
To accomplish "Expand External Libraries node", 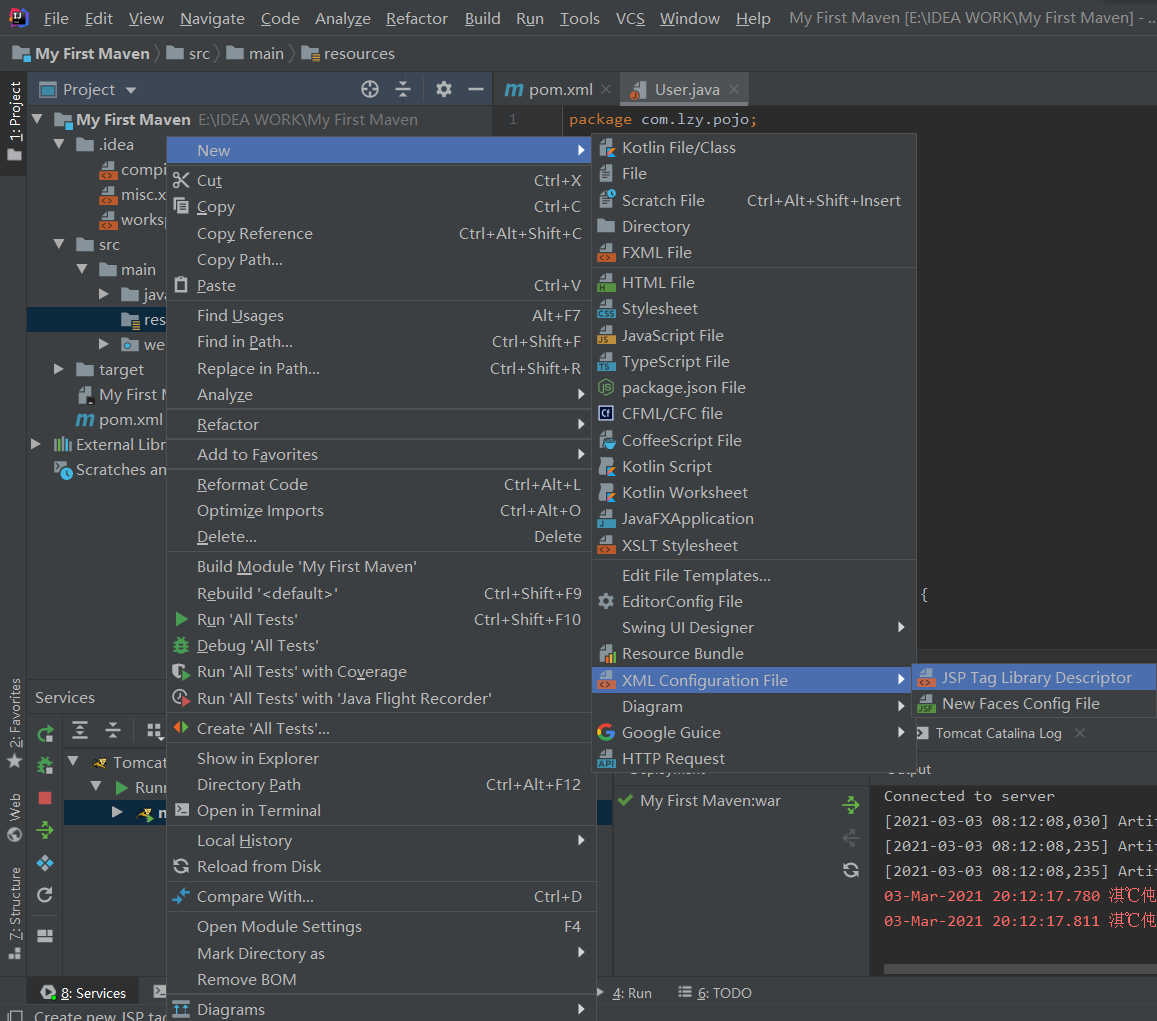I will tap(35, 444).
